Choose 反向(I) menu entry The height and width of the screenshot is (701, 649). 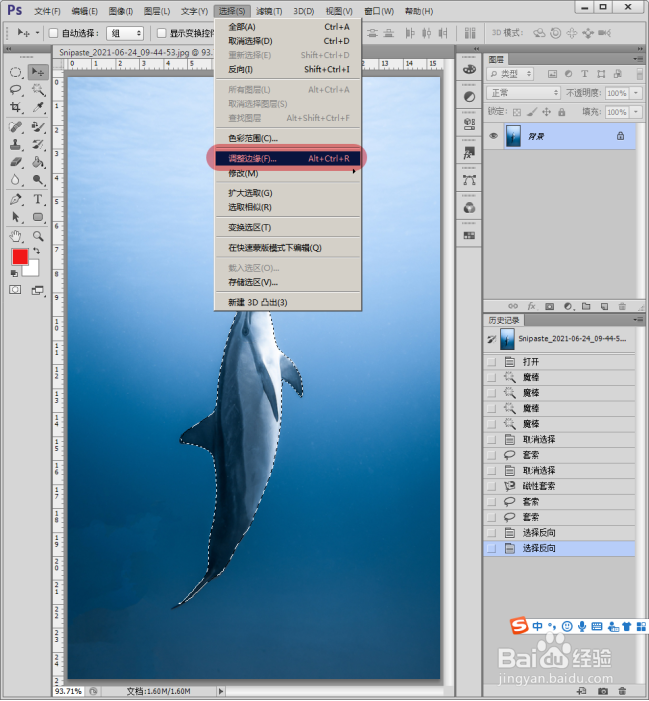[288, 69]
